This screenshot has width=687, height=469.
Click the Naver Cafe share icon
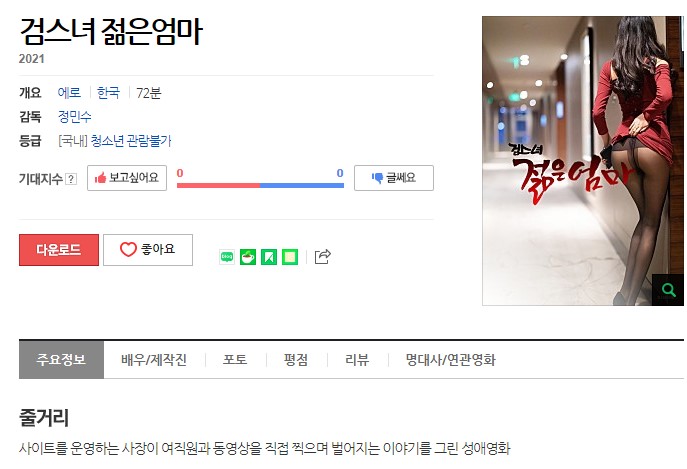point(248,257)
